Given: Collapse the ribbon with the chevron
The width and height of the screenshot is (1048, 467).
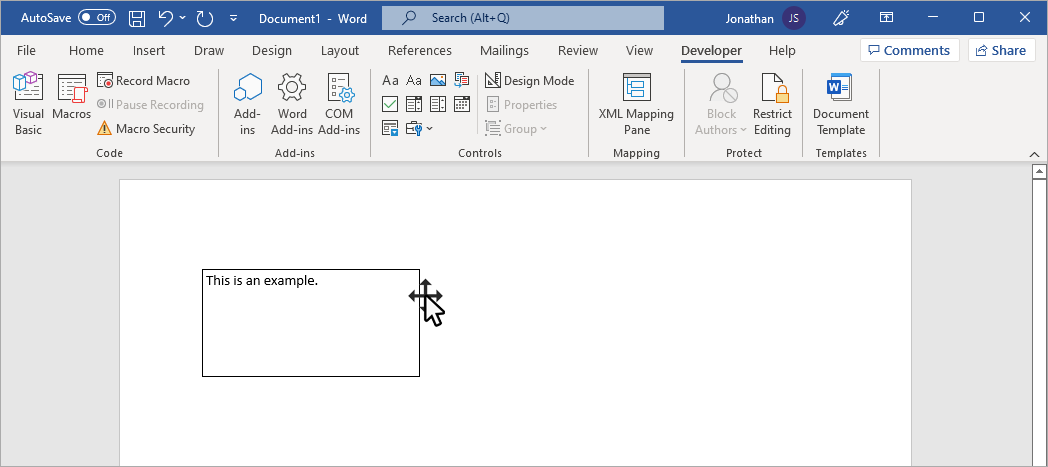Looking at the screenshot, I should (1034, 154).
